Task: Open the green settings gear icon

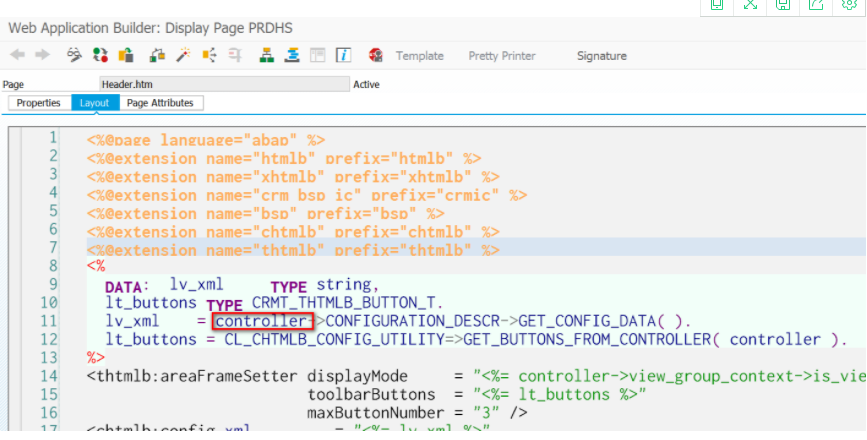Action: pyautogui.click(x=849, y=4)
